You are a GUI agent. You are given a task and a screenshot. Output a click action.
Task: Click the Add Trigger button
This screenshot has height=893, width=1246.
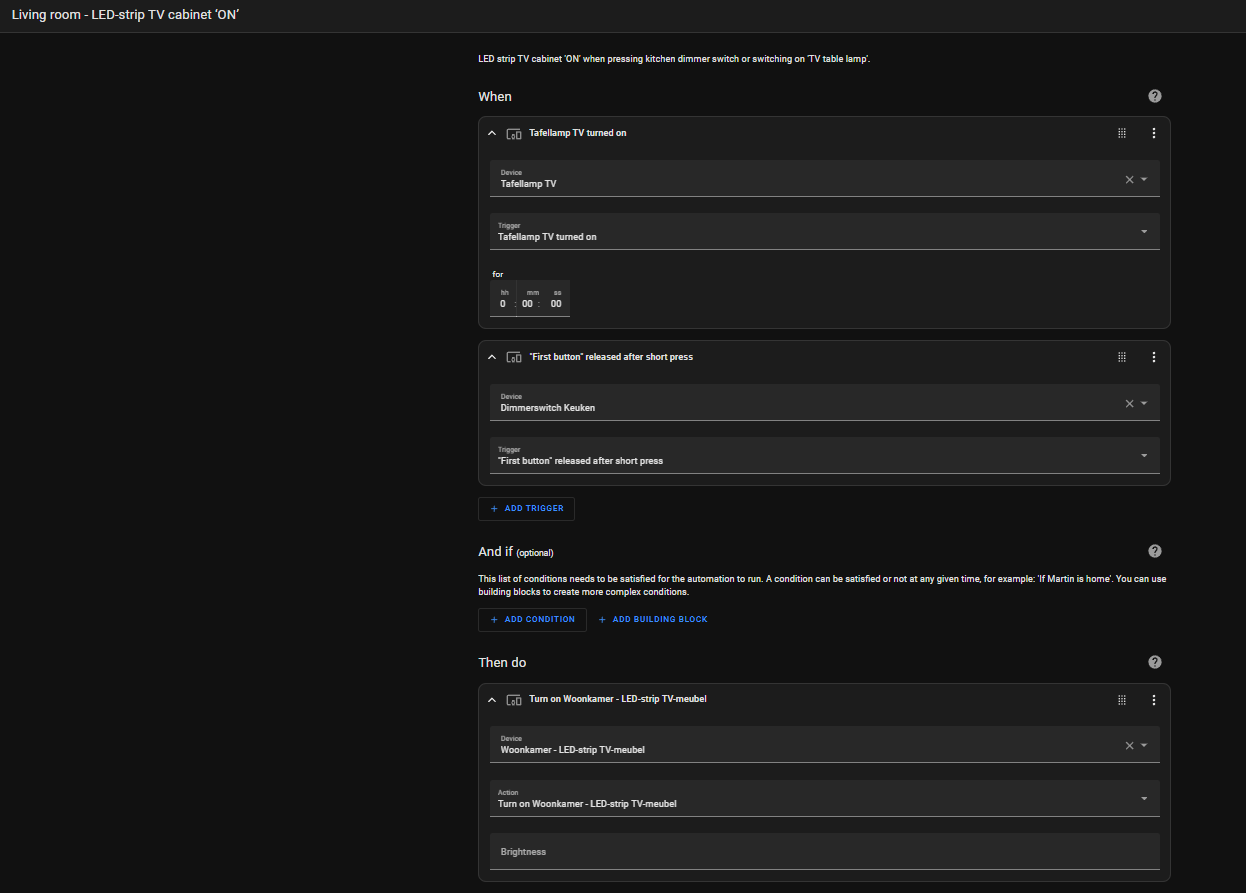tap(526, 509)
